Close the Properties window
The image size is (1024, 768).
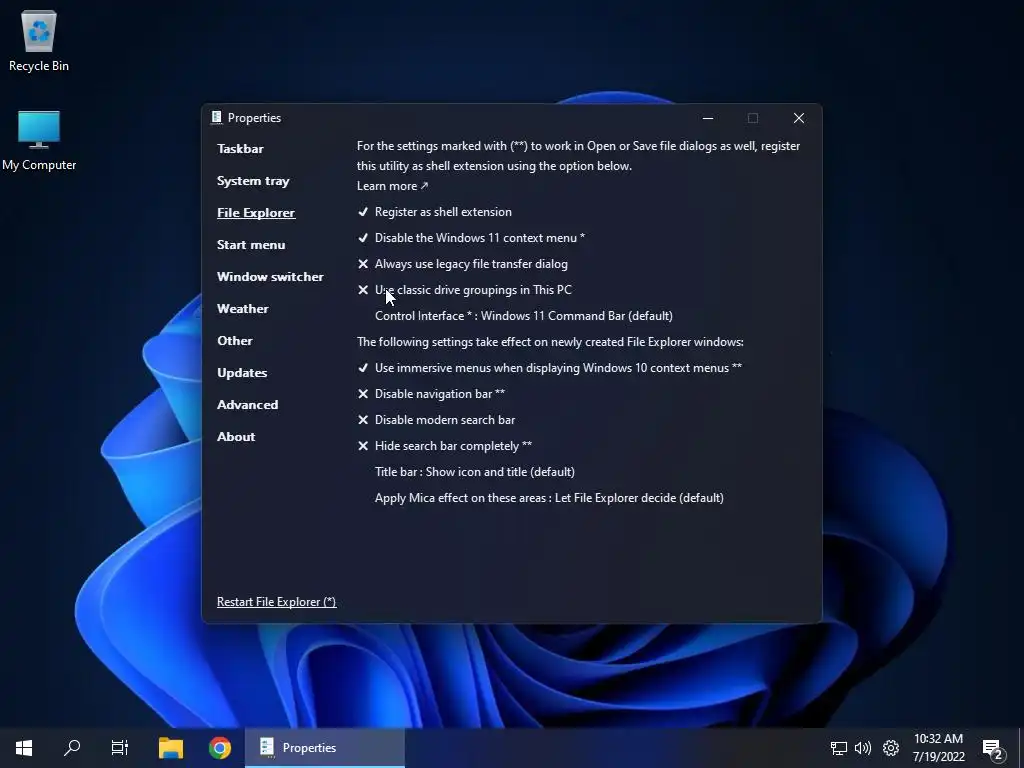click(x=799, y=118)
